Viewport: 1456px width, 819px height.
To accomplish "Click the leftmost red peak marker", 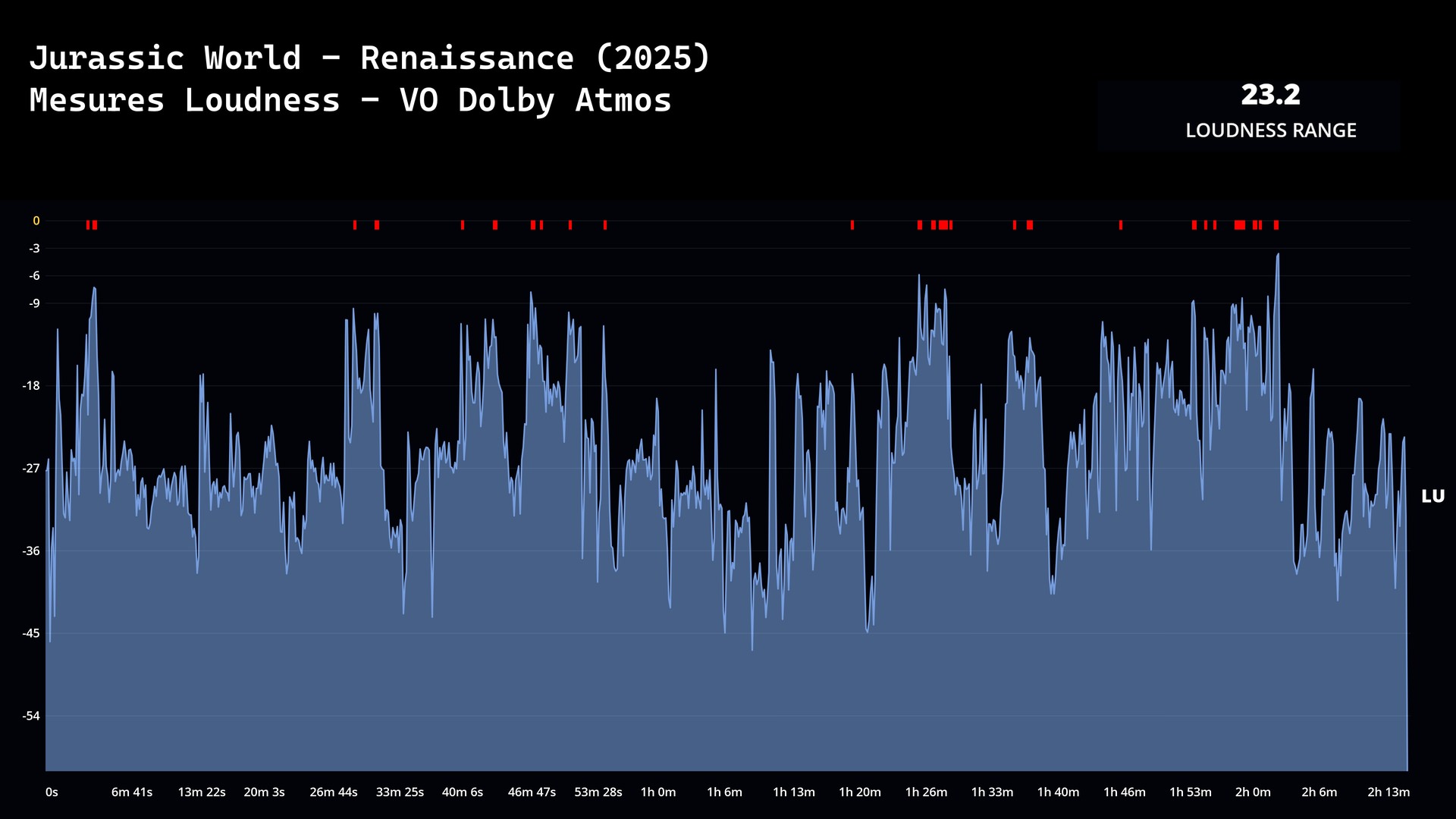I will click(x=88, y=225).
